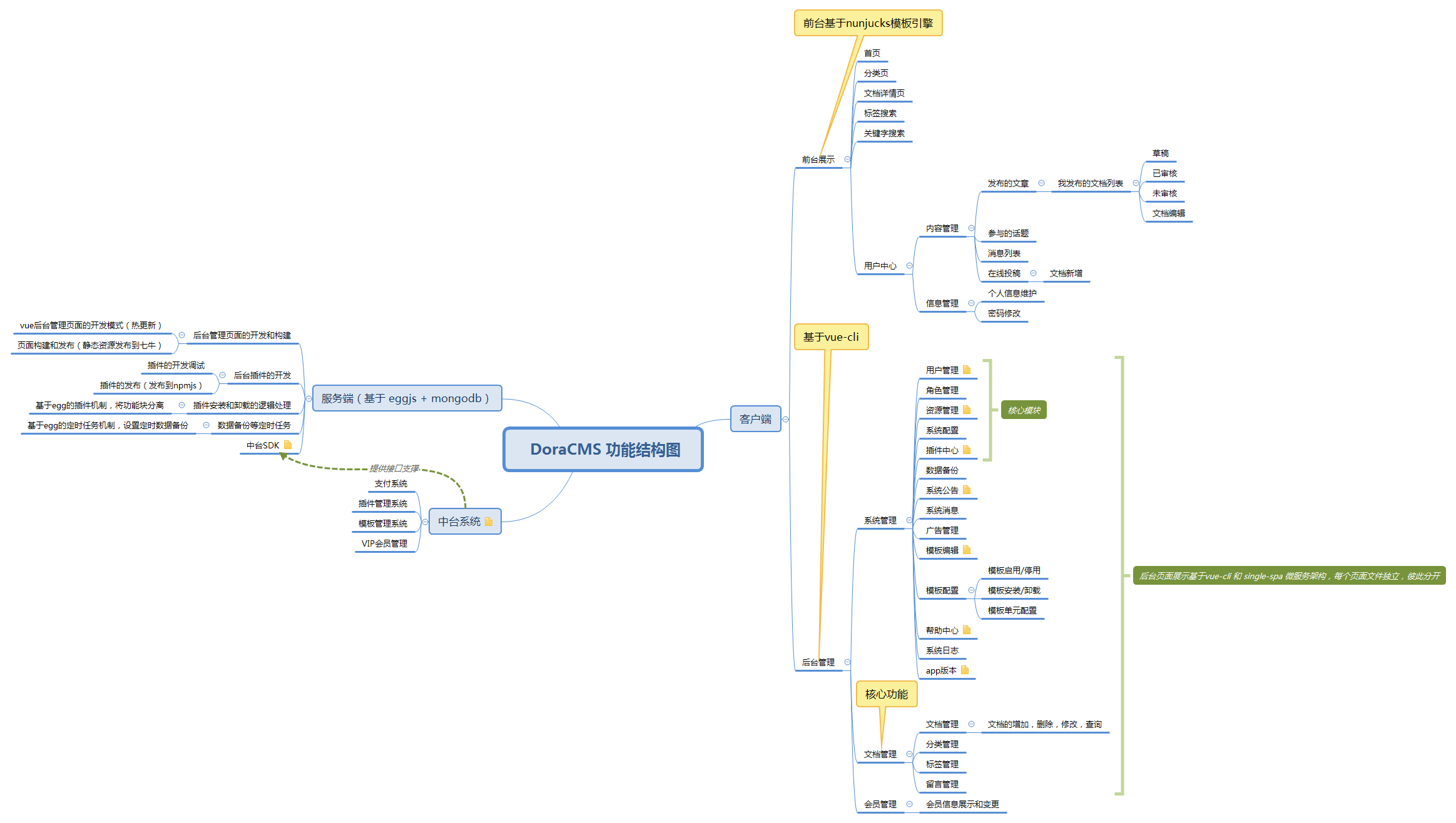Open the note icon beside app版本
Screen dimensions: 1456x823
coord(965,670)
